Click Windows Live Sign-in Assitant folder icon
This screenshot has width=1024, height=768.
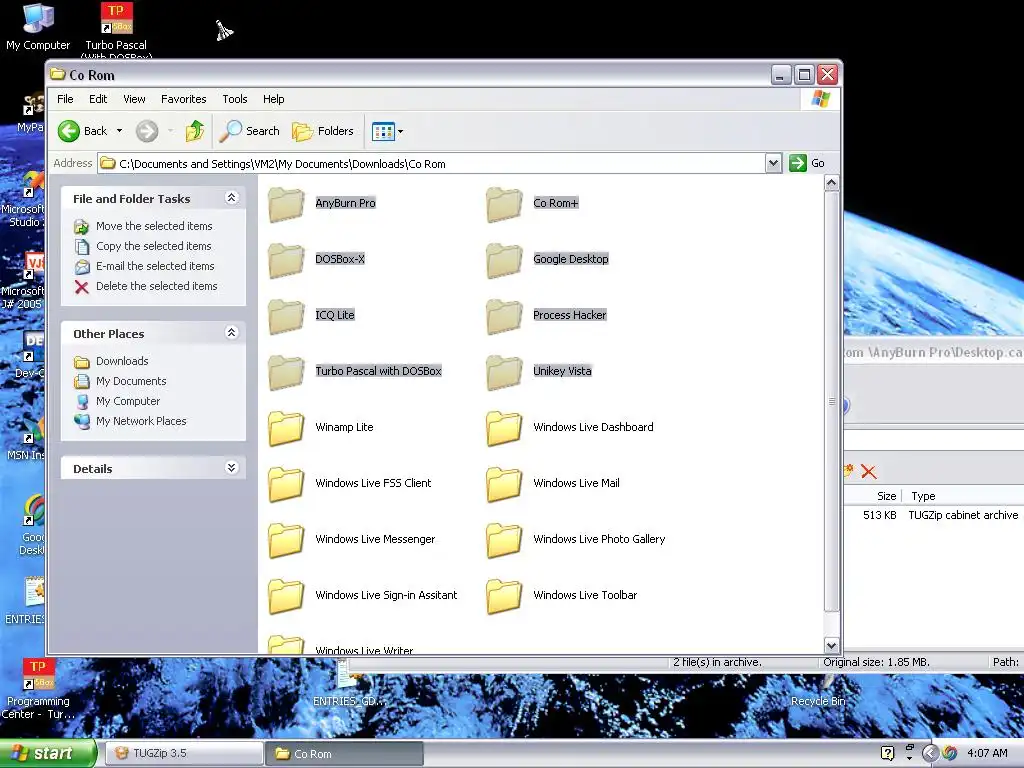click(x=286, y=596)
